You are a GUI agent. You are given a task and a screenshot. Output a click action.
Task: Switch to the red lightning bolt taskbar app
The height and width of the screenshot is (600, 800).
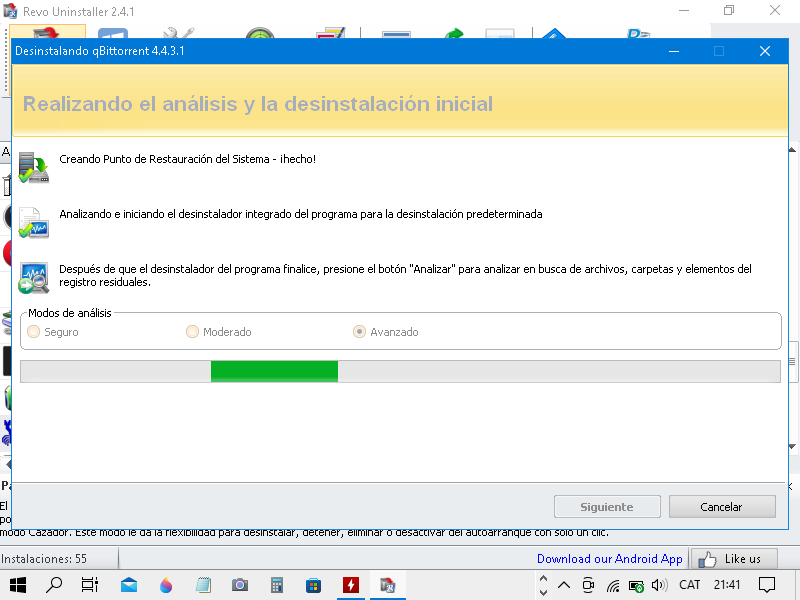[x=351, y=585]
